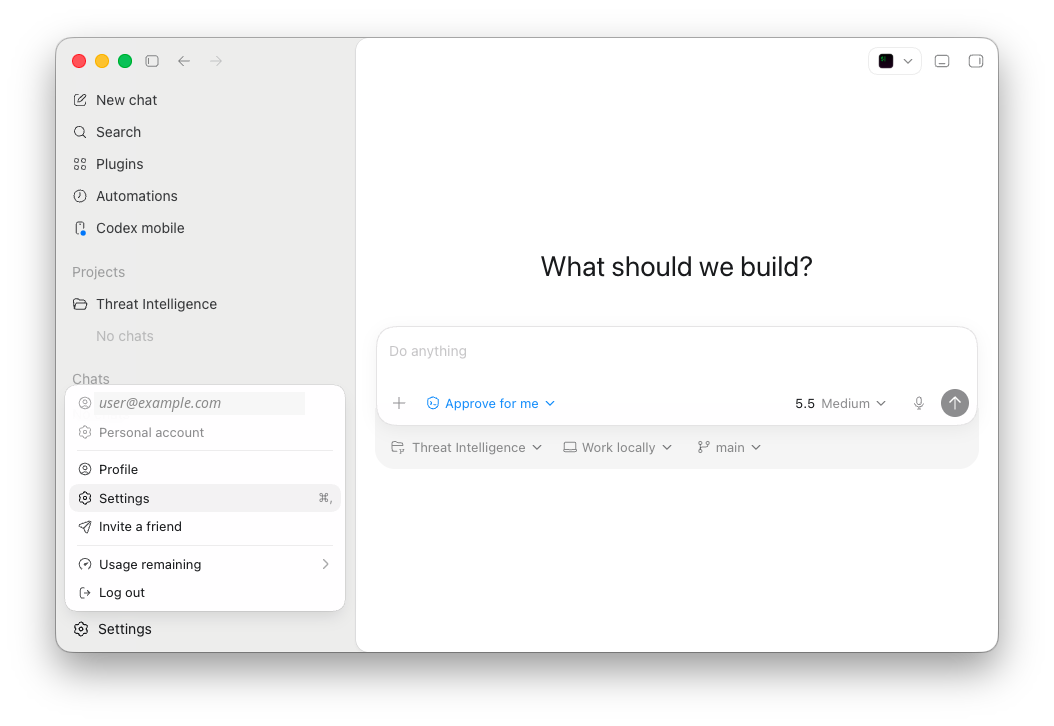Select Personal account in the menu

pyautogui.click(x=205, y=432)
